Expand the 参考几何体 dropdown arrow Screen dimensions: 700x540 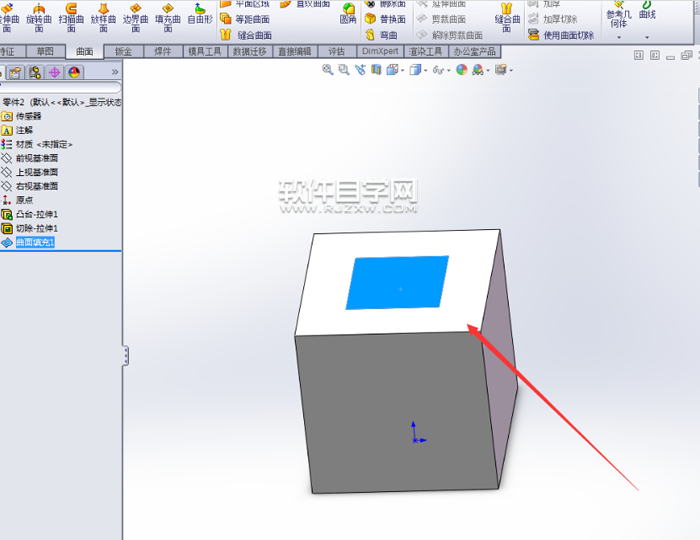click(619, 37)
